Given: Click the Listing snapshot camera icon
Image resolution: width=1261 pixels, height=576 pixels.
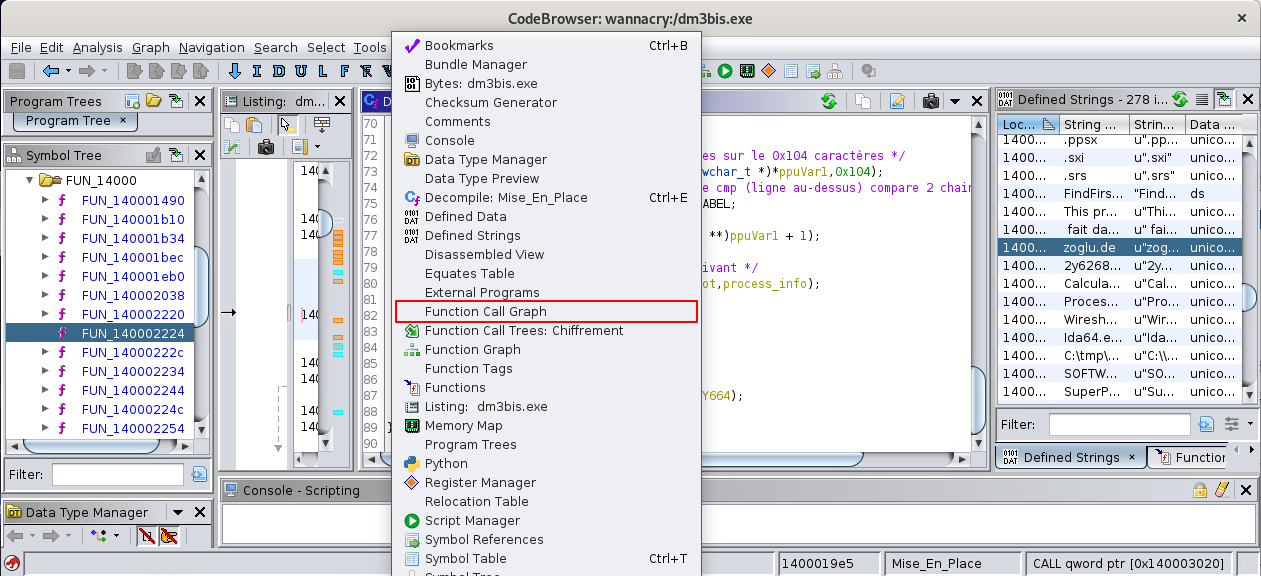Looking at the screenshot, I should (266, 147).
